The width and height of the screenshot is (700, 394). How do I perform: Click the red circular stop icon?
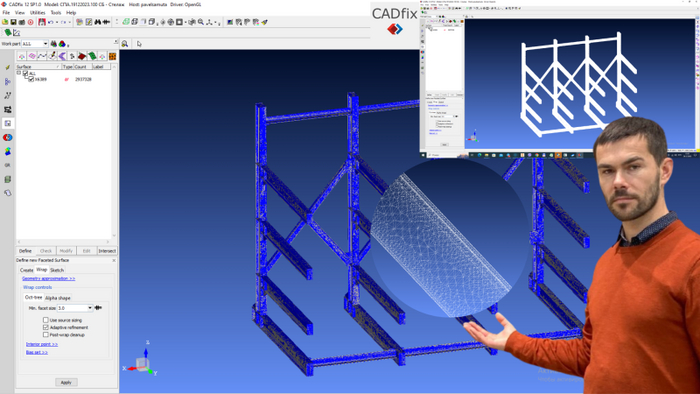(30, 22)
